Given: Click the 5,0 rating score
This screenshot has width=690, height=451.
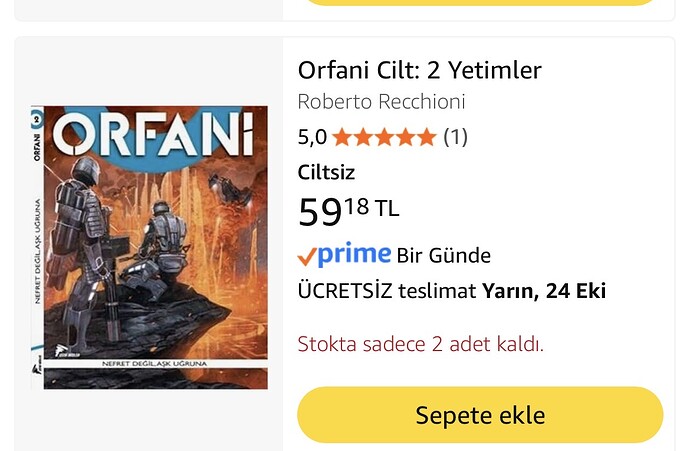Looking at the screenshot, I should [312, 137].
